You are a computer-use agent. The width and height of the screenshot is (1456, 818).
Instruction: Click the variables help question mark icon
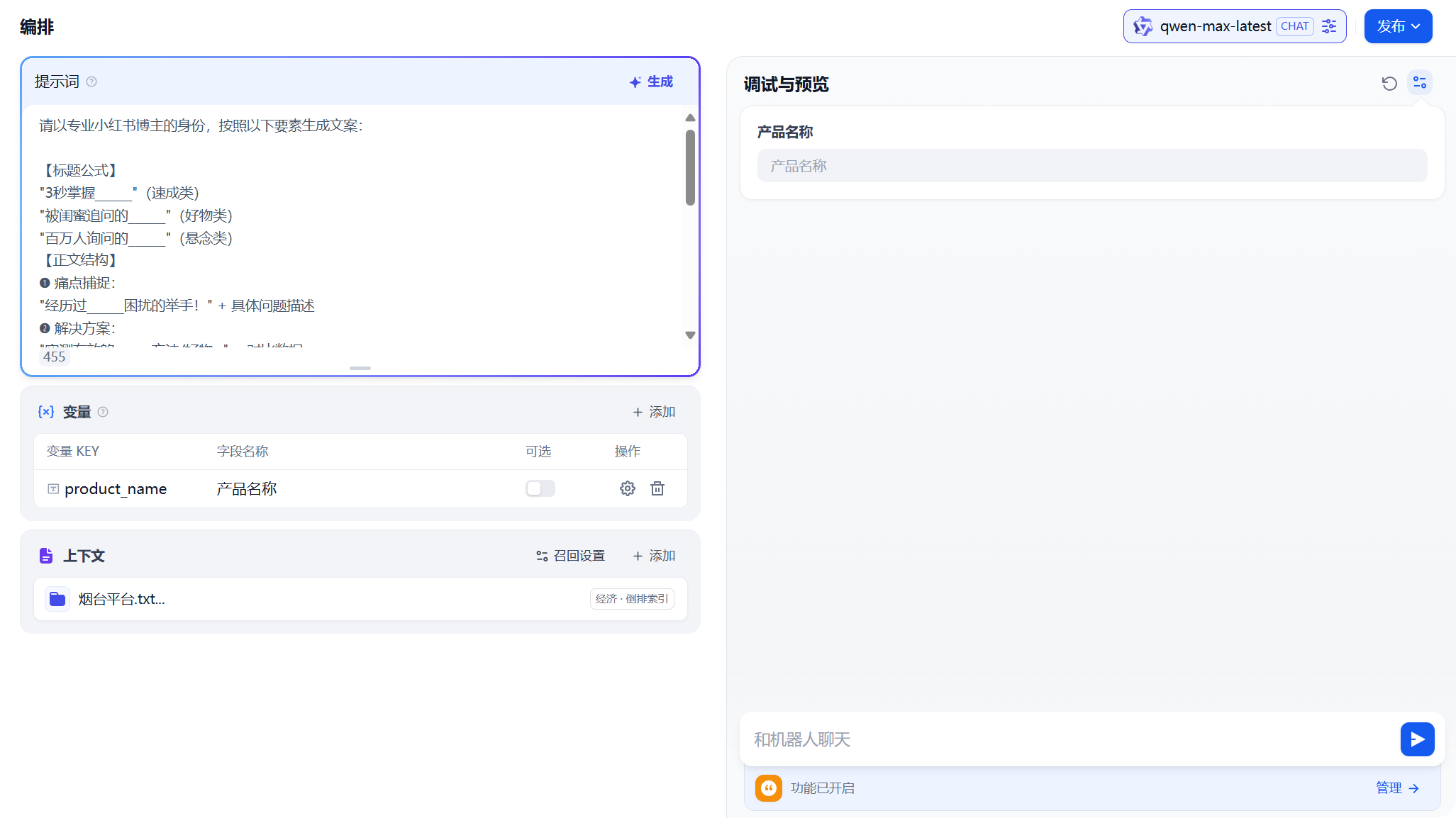tap(103, 412)
